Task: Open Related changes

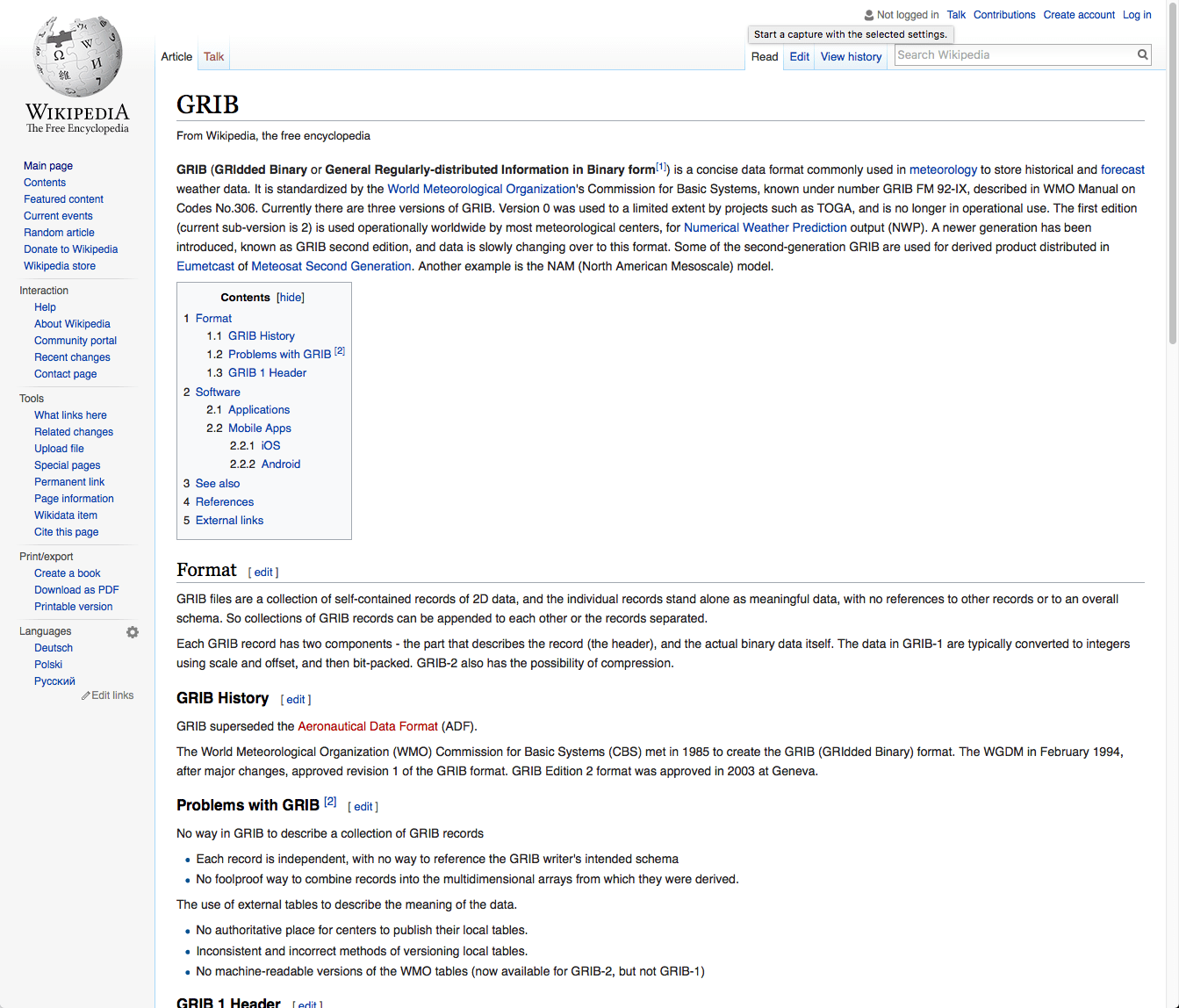Action: click(74, 432)
